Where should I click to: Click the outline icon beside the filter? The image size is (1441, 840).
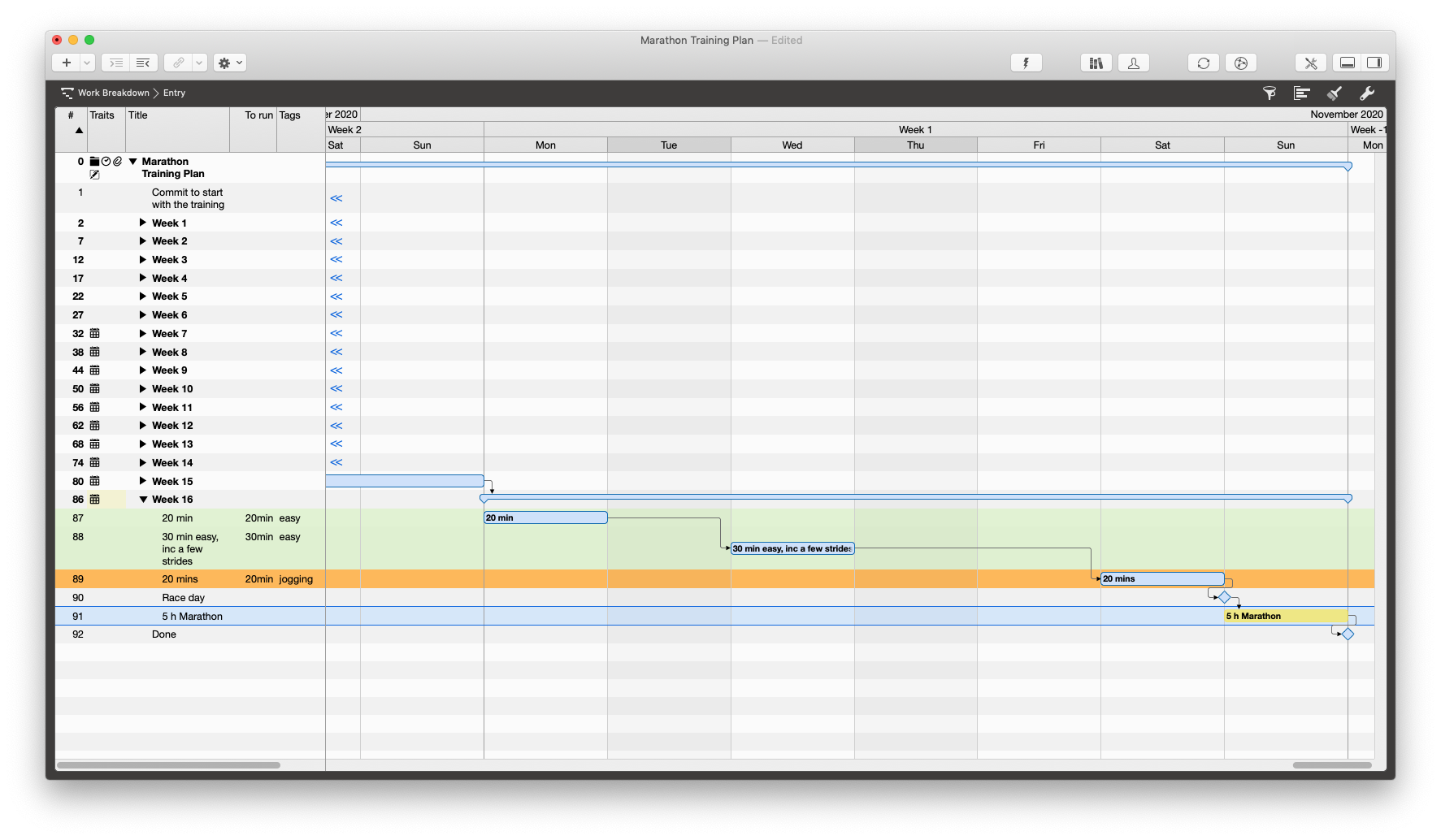(x=1301, y=93)
